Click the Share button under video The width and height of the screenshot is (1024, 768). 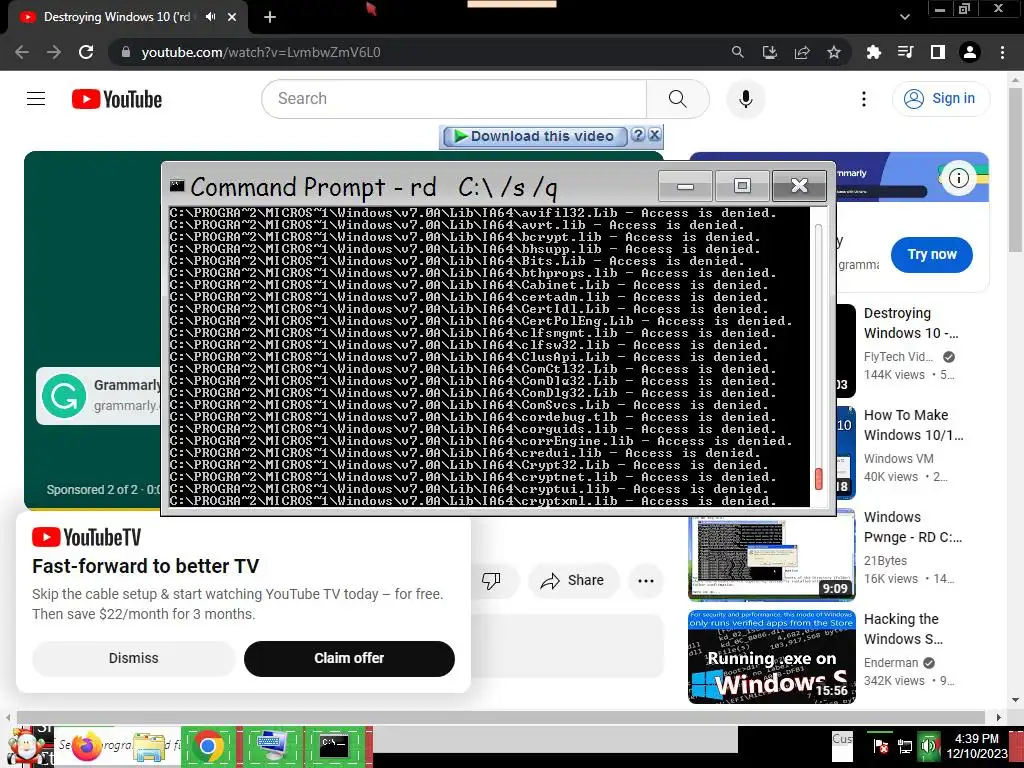click(x=573, y=580)
